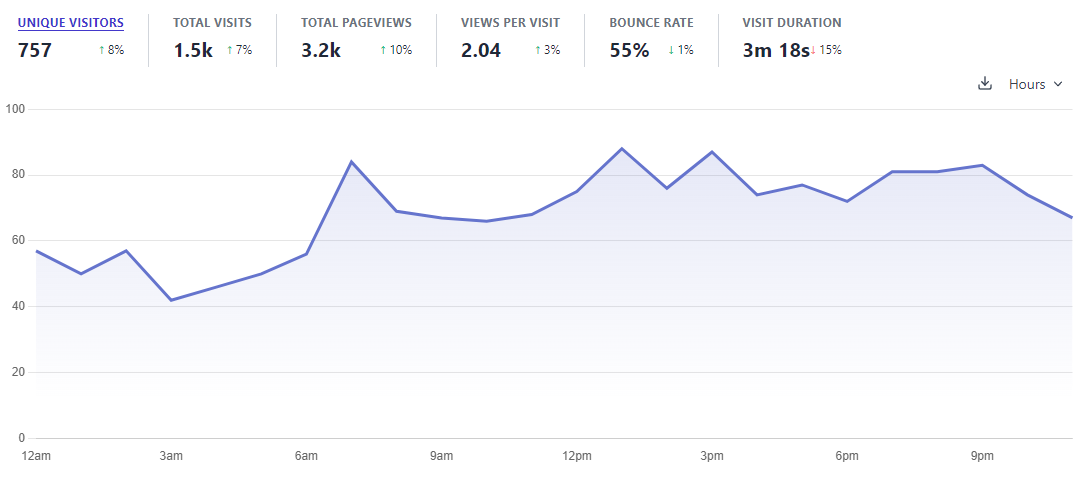This screenshot has width=1079, height=479.
Task: Click the 2.04 views per visit value
Action: [481, 50]
